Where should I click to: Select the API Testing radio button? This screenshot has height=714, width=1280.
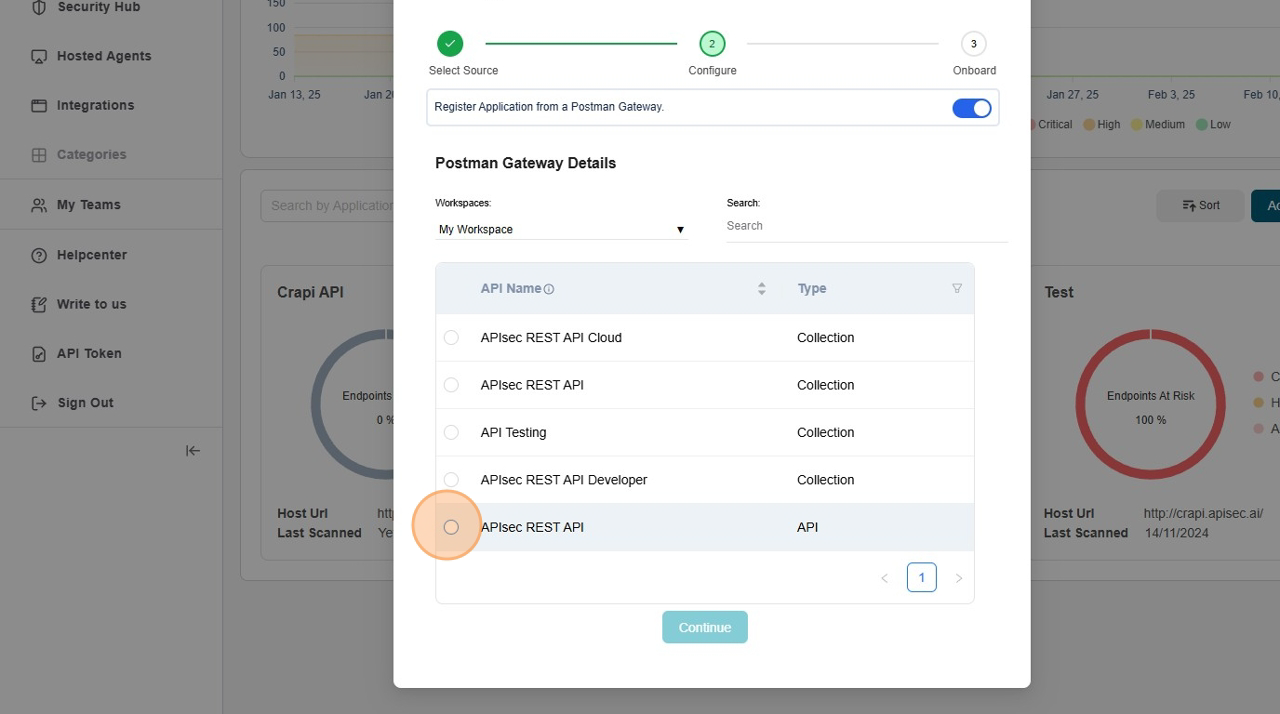tap(451, 433)
